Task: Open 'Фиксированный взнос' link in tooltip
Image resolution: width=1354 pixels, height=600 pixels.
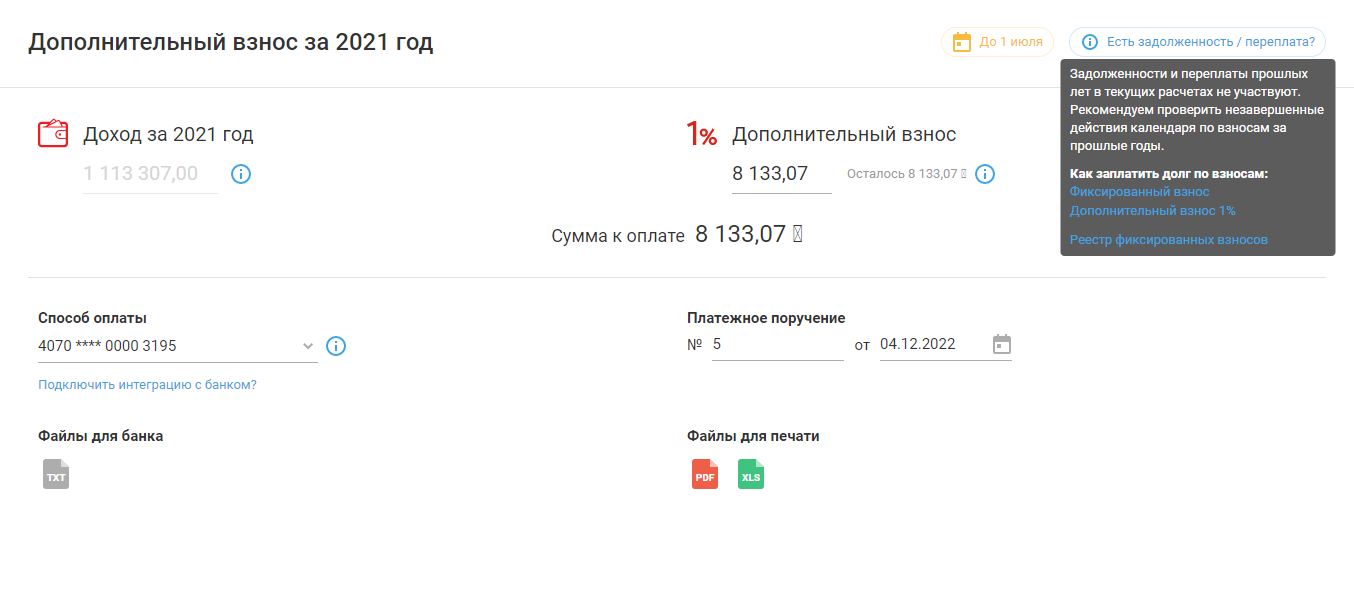Action: [1139, 192]
